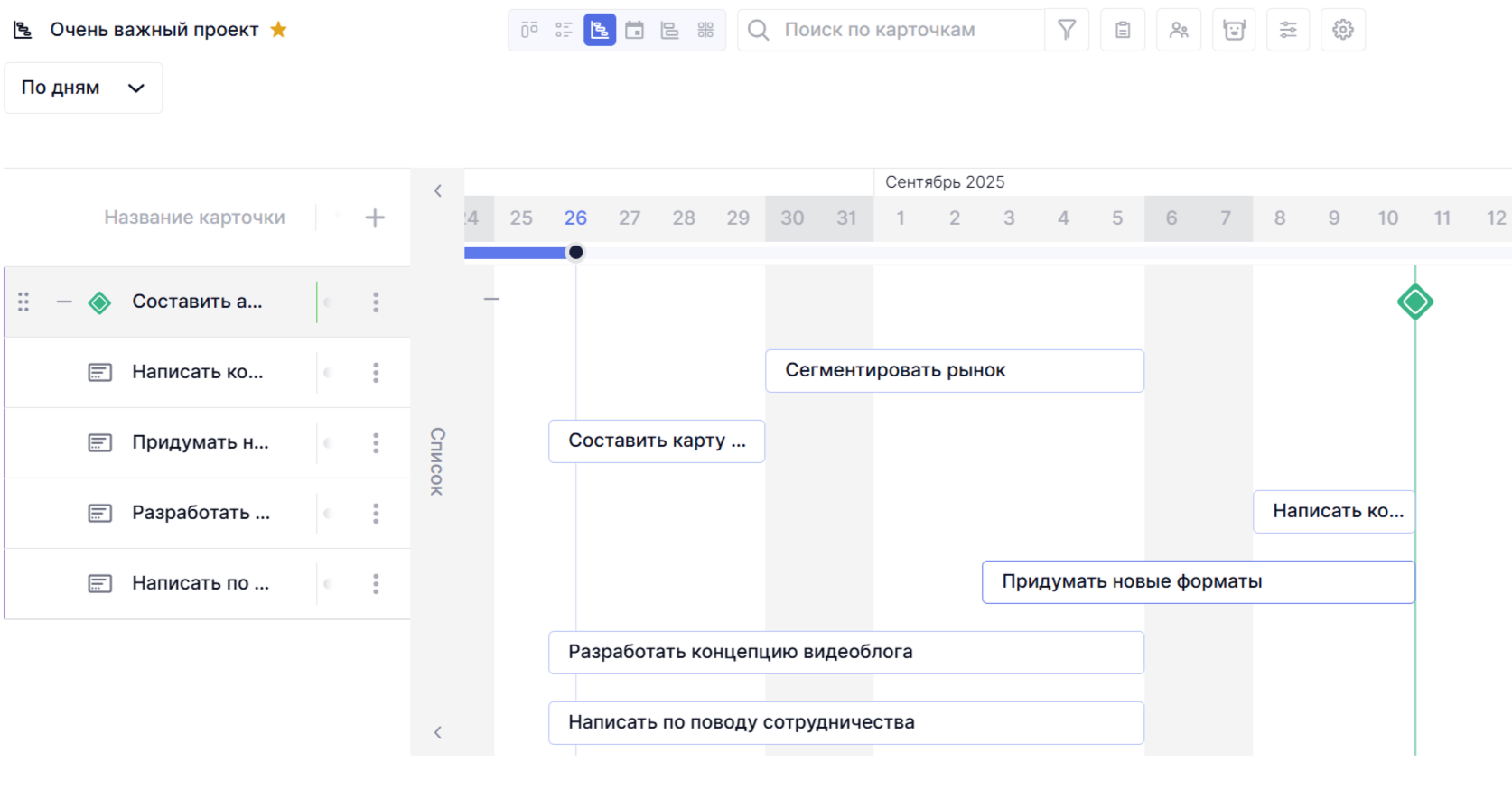
Task: Click date 10 in the timeline header
Action: pos(1388,218)
